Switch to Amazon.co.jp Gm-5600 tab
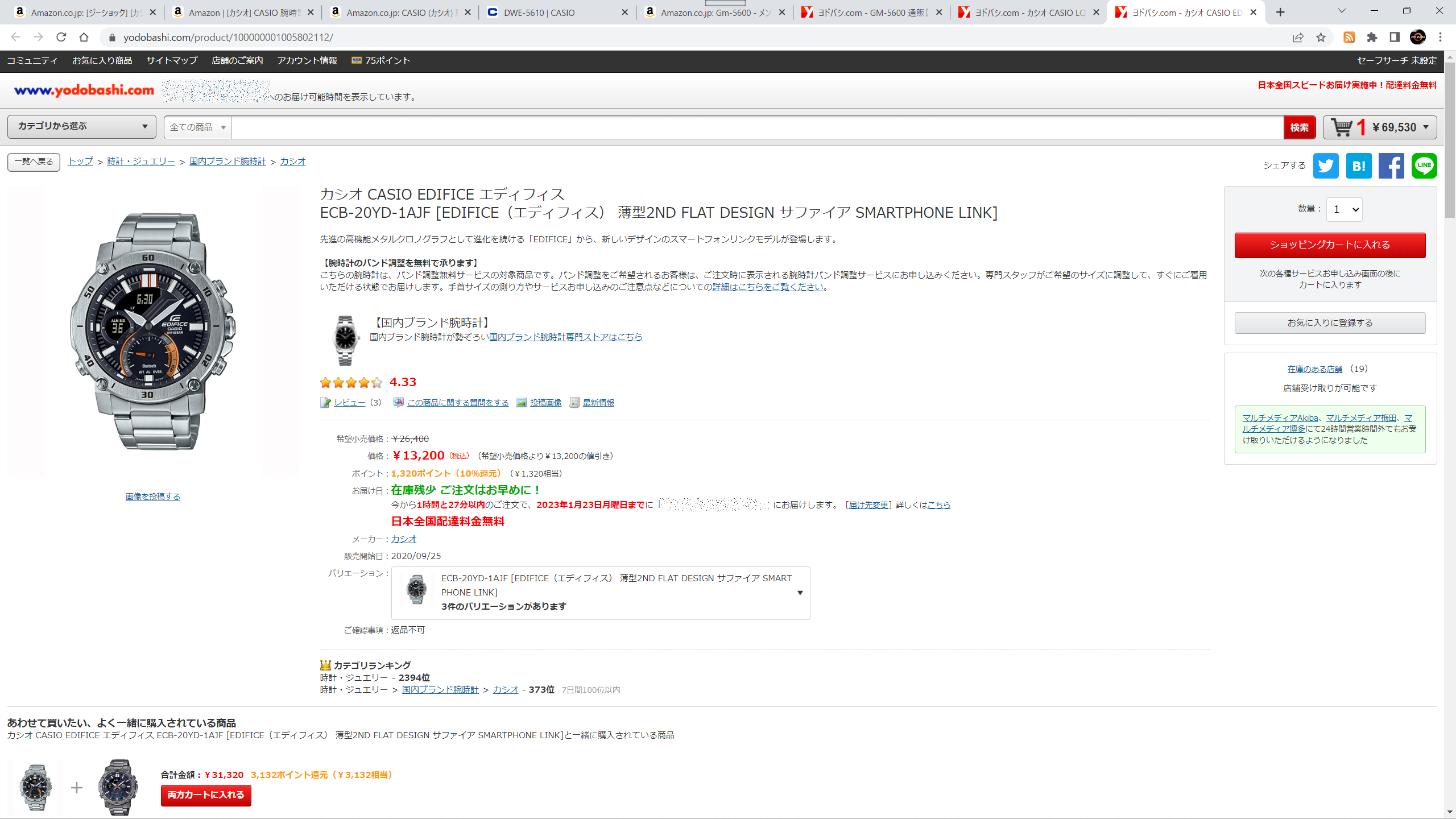The height and width of the screenshot is (819, 1456). click(x=714, y=12)
